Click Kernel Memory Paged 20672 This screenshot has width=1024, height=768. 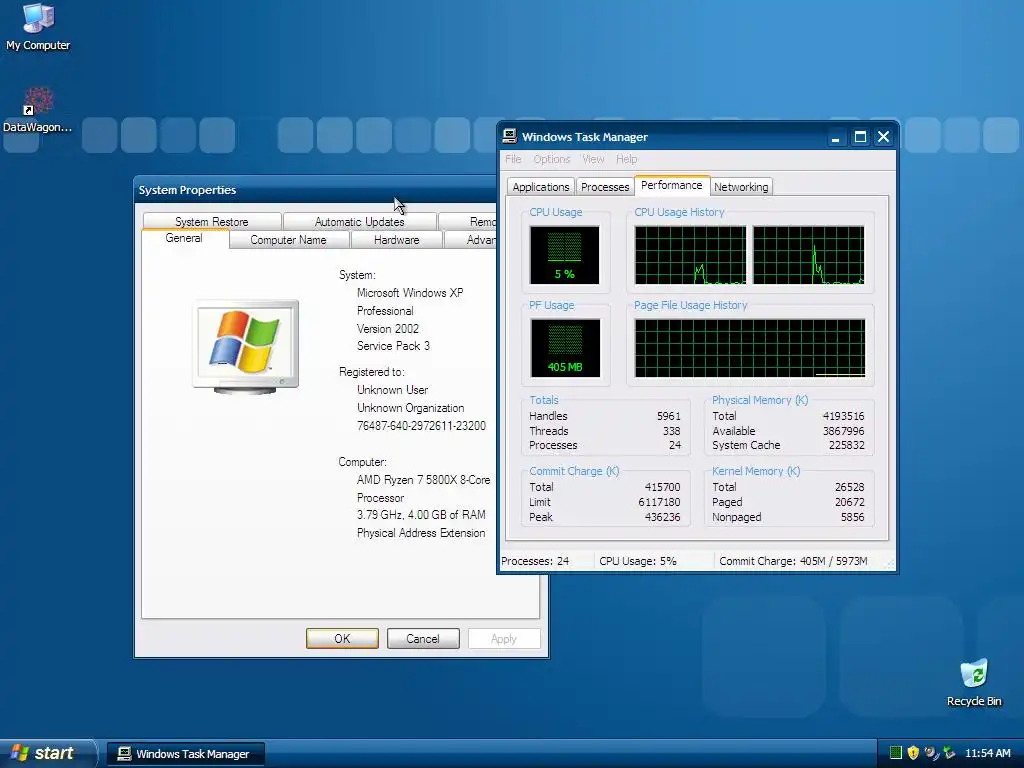(850, 502)
